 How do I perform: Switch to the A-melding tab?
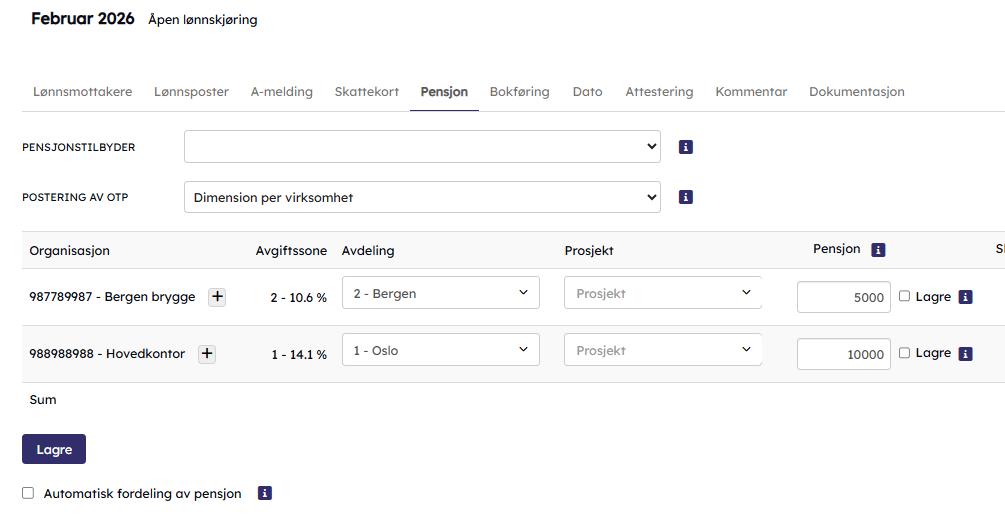281,92
